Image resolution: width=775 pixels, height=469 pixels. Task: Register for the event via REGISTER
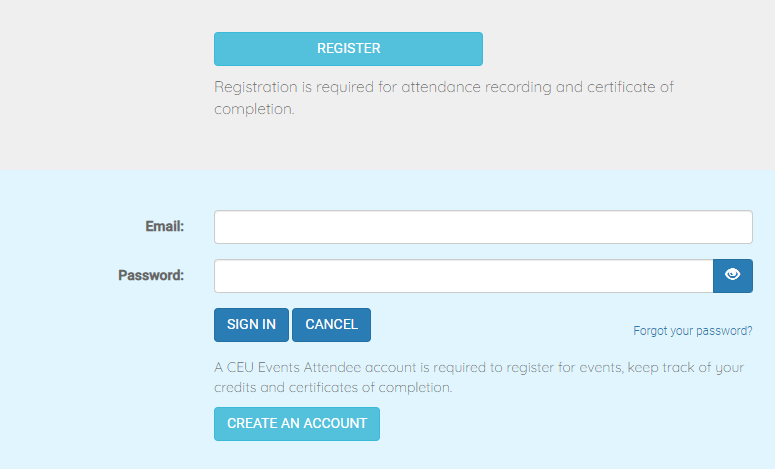coord(348,49)
